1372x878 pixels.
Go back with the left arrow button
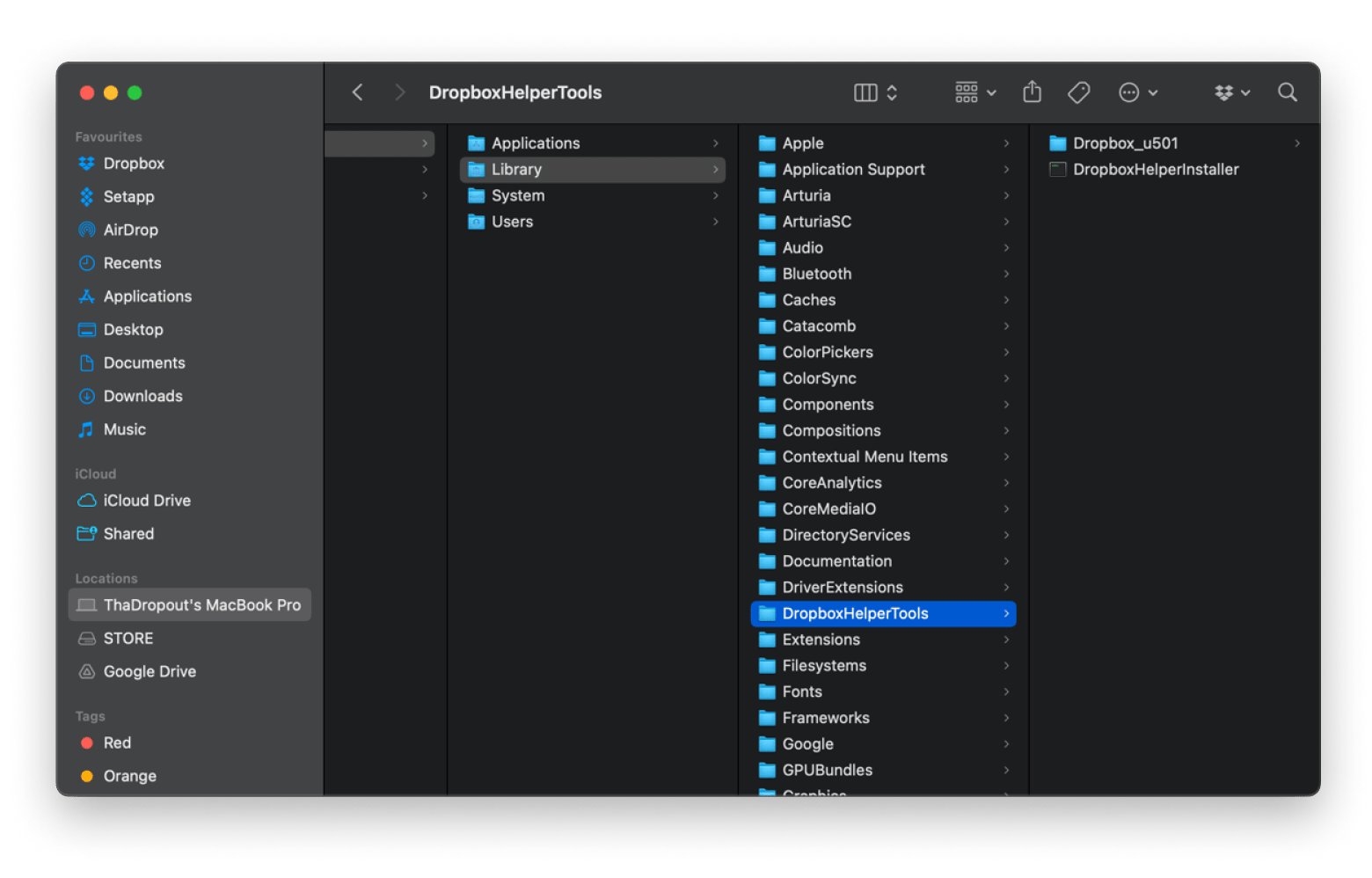[x=358, y=92]
